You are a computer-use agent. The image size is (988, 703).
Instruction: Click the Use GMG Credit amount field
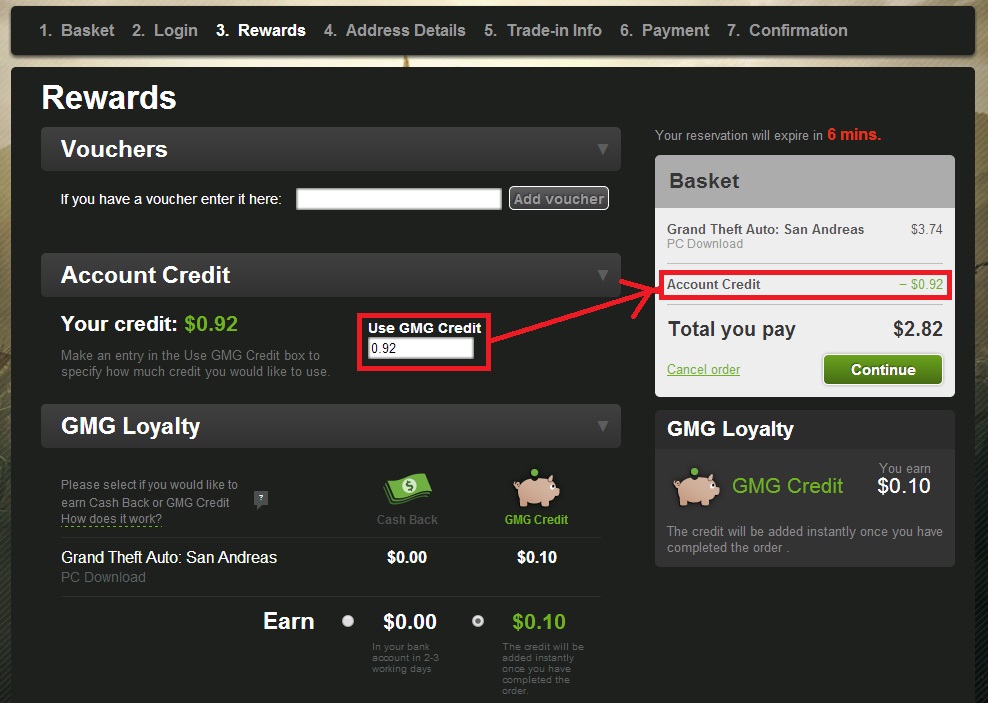pyautogui.click(x=421, y=348)
